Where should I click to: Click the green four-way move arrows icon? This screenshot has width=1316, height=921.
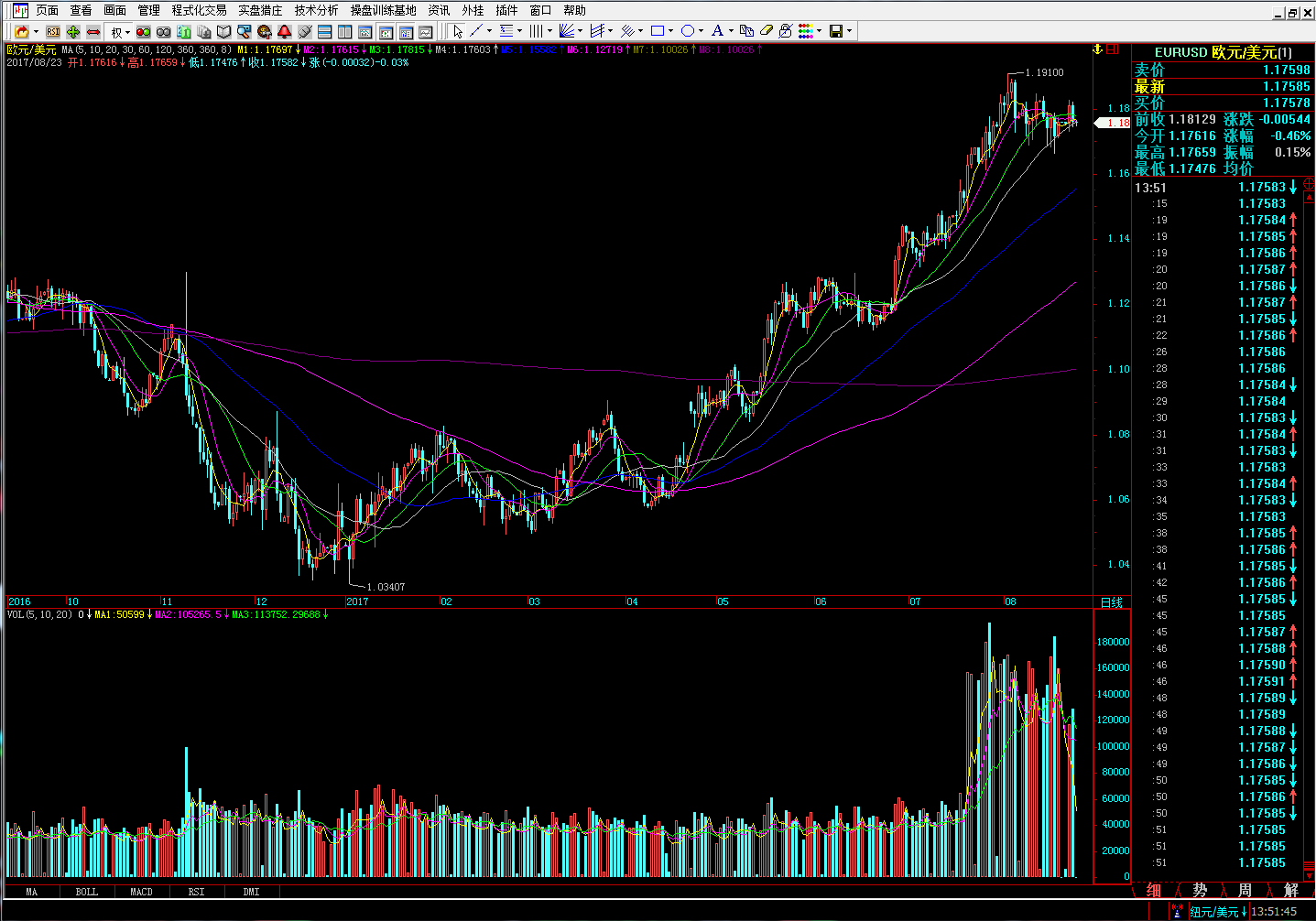73,32
